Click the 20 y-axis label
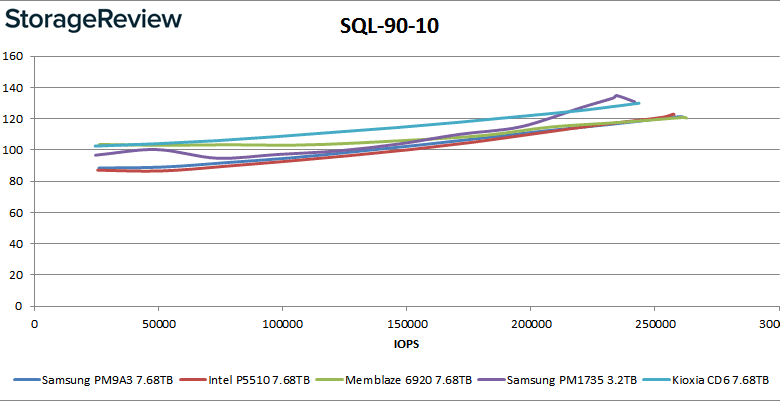 pyautogui.click(x=16, y=275)
